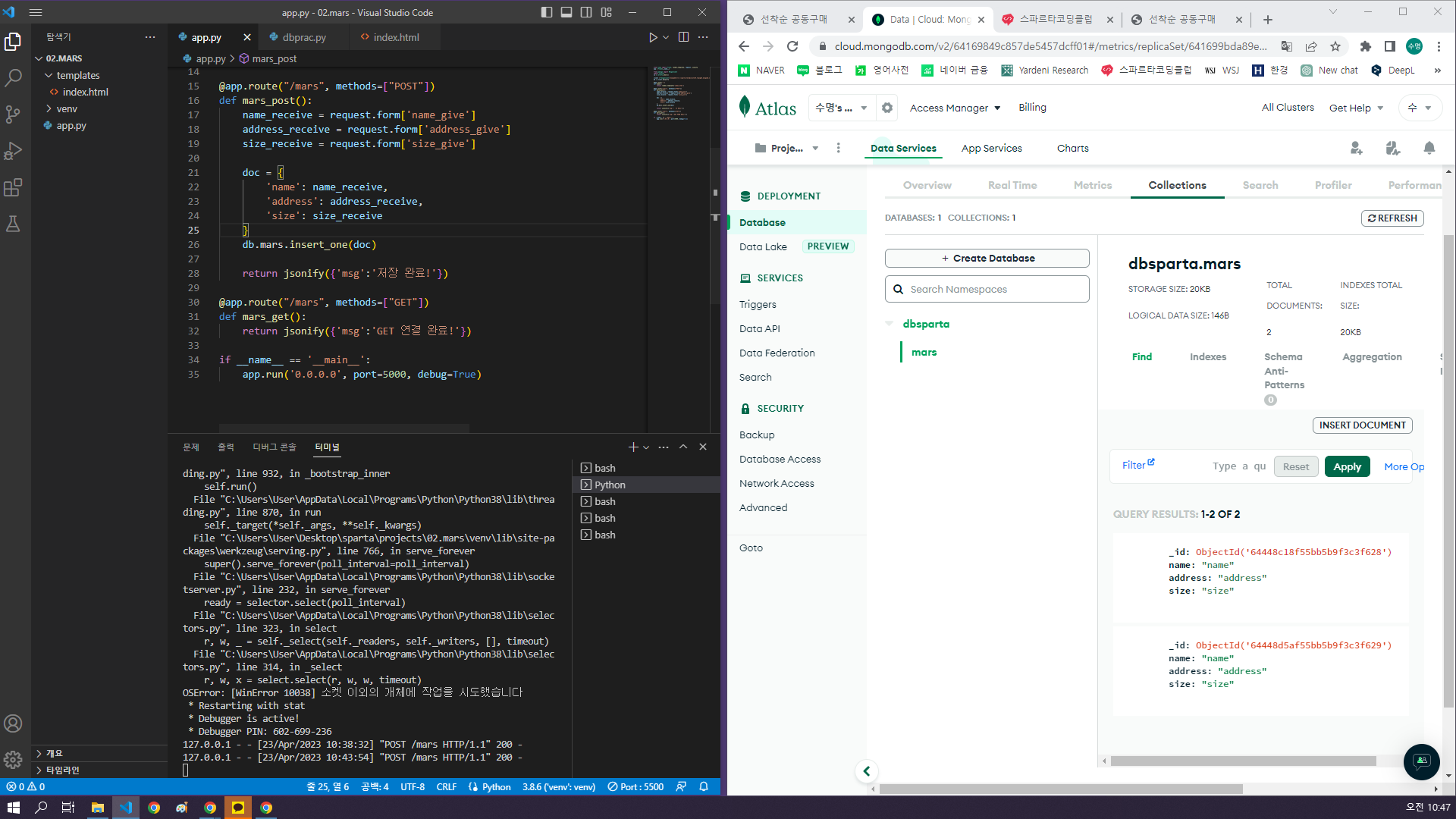Collapse the Atlas side navigation
This screenshot has width=1456, height=819.
pyautogui.click(x=867, y=772)
